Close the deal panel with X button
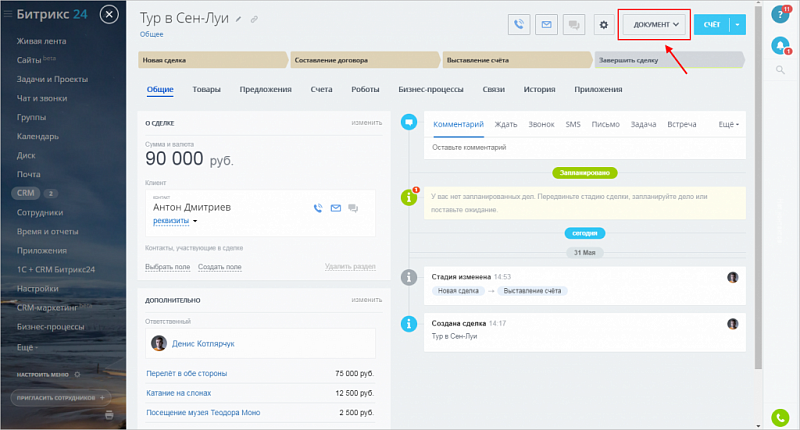800x430 pixels. coord(110,15)
